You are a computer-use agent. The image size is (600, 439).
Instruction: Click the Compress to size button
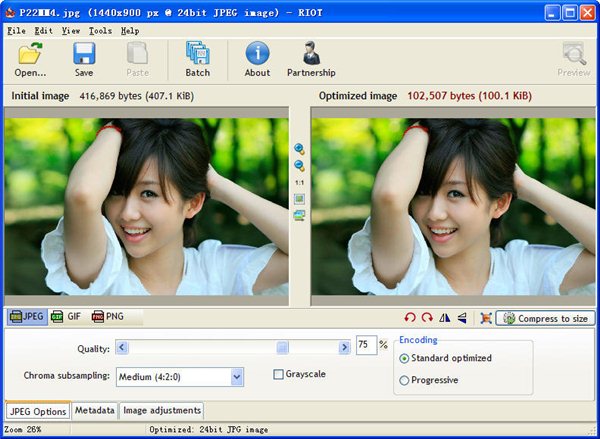coord(545,318)
